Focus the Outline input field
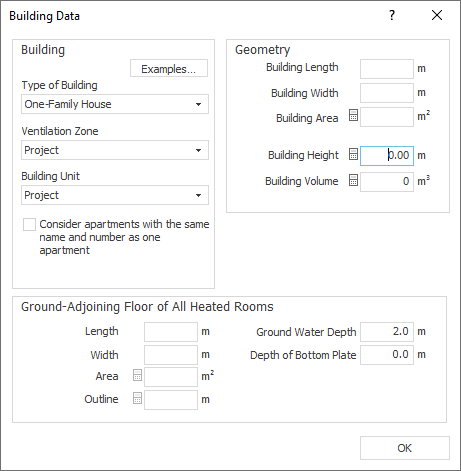Screen dimensions: 461x471 tap(171, 400)
